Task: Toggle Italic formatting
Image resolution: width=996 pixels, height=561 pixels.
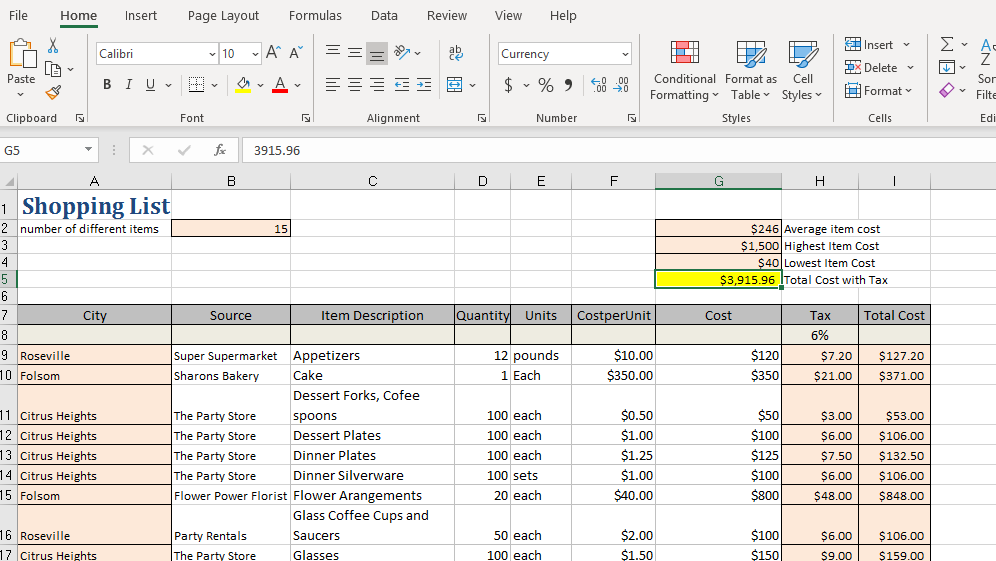Action: [x=128, y=85]
